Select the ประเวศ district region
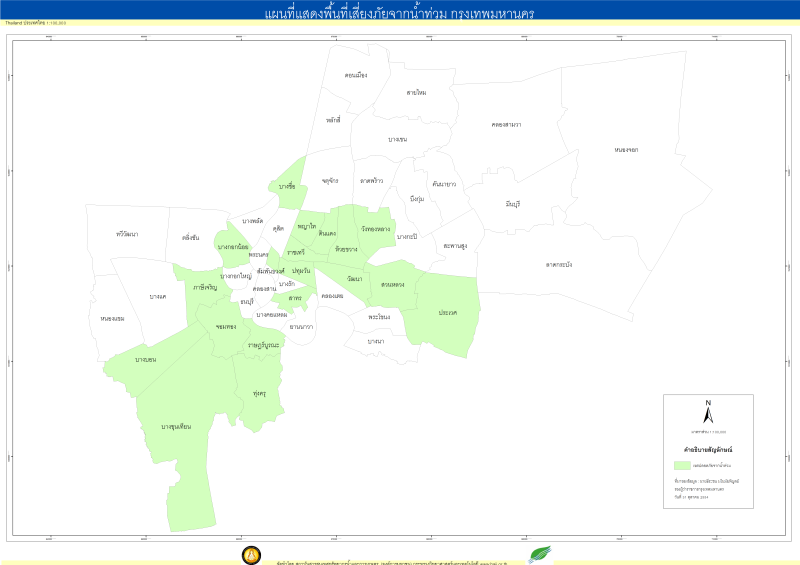 click(447, 313)
